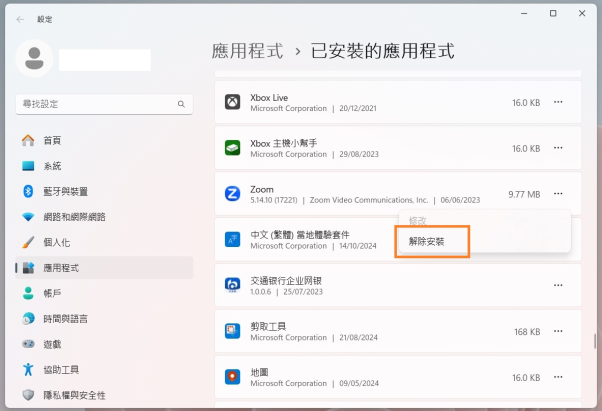
Task: Click the 9.77 MB size value
Action: pos(524,195)
